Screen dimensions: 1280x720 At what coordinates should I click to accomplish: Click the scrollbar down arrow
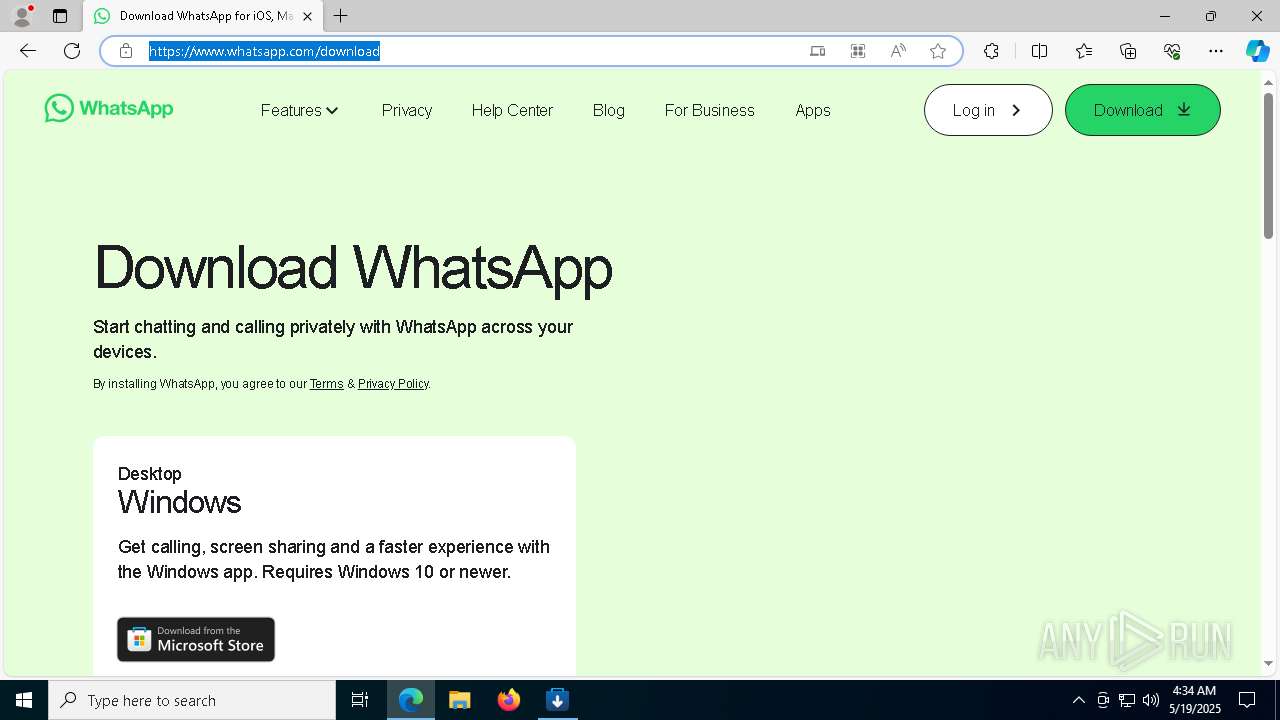pos(1268,663)
